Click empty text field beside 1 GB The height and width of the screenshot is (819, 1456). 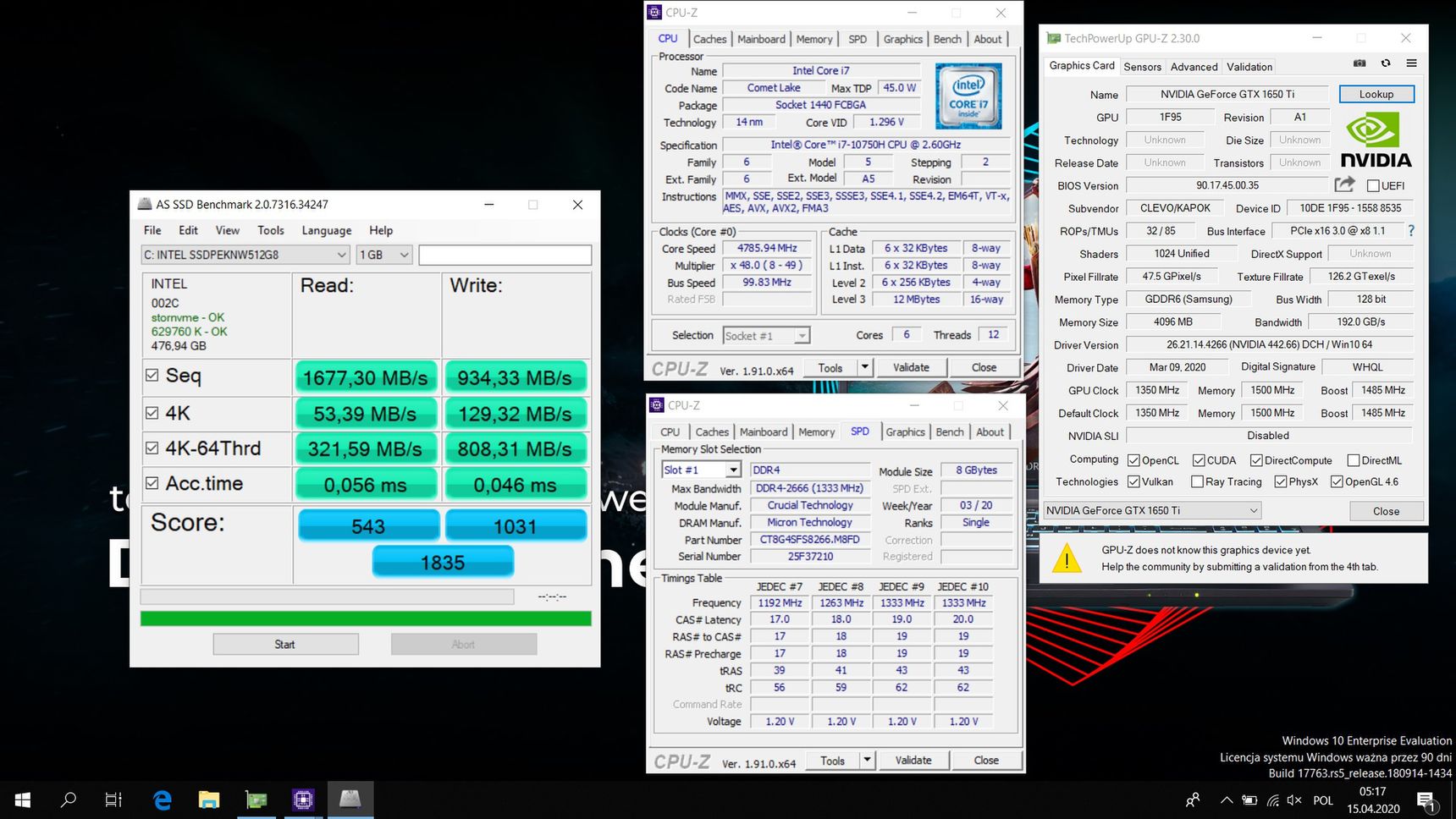505,255
